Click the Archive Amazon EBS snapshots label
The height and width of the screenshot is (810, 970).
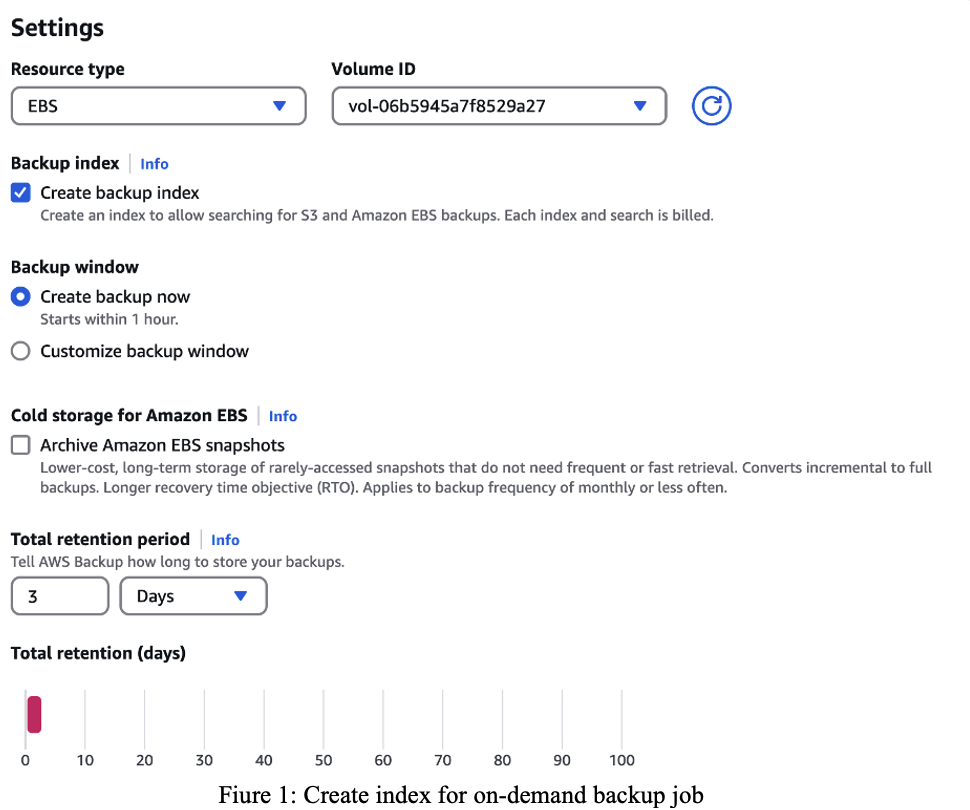(x=163, y=446)
